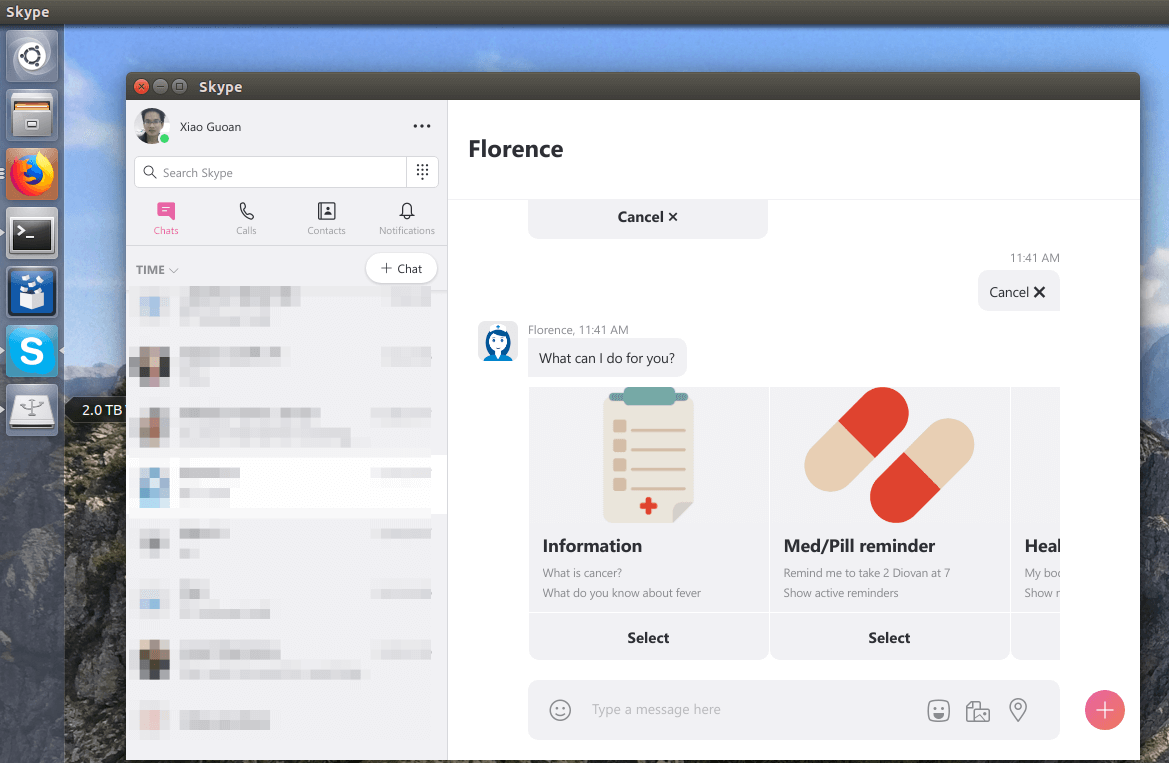Switch to the Calls tab
The width and height of the screenshot is (1169, 763).
click(246, 218)
